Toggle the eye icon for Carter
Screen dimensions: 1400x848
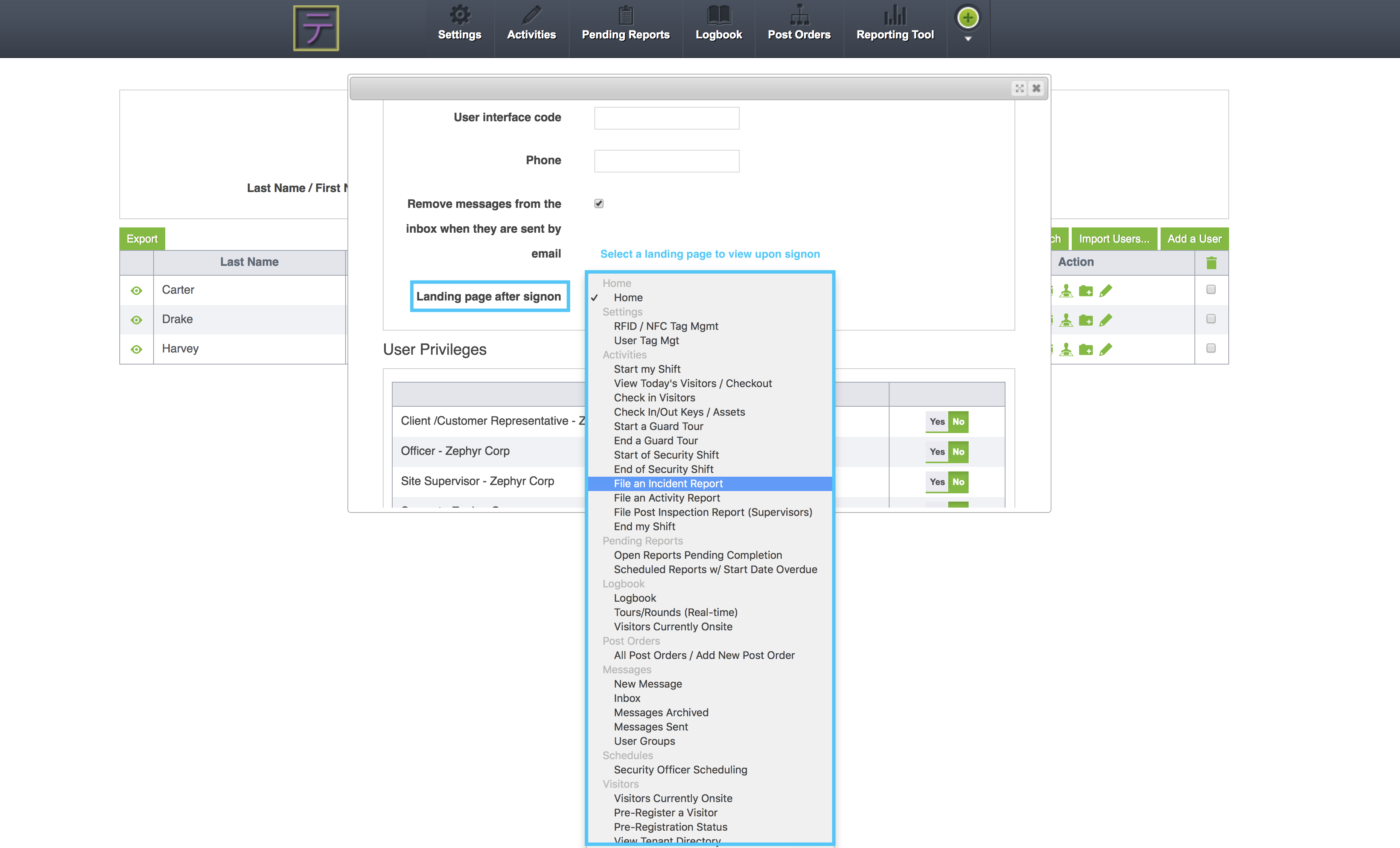point(136,291)
